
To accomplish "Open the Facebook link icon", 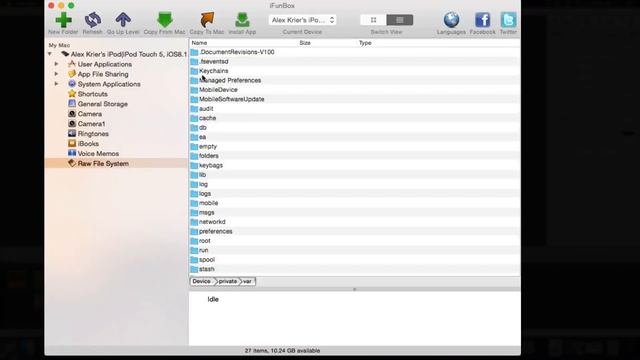I will click(x=482, y=20).
